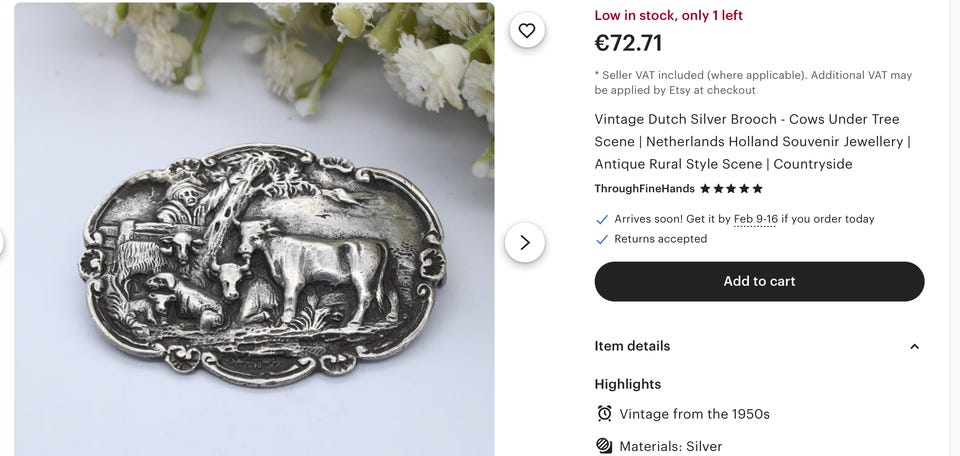
Task: Click the checkmark beside Returns accepted
Action: click(602, 240)
